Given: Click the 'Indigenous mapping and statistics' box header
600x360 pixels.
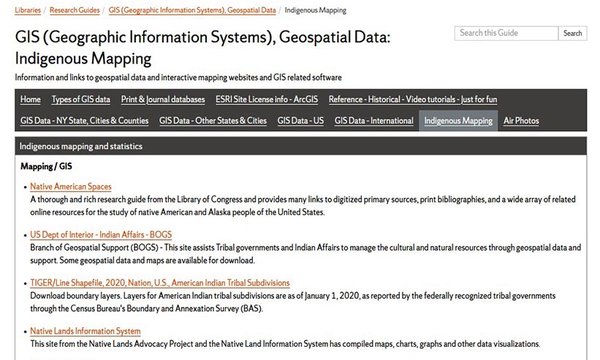Looking at the screenshot, I should (x=301, y=146).
